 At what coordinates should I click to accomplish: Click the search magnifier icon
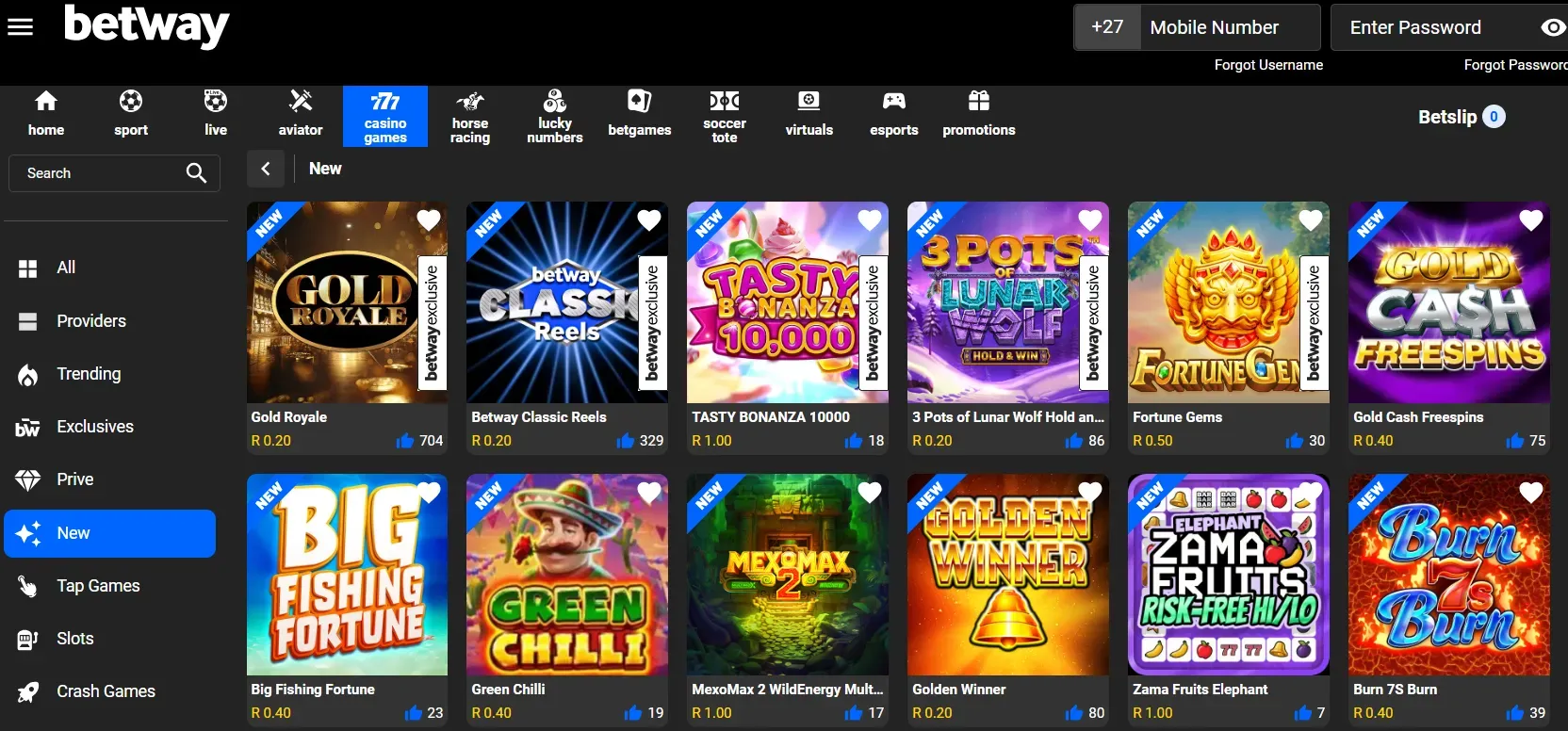(196, 173)
